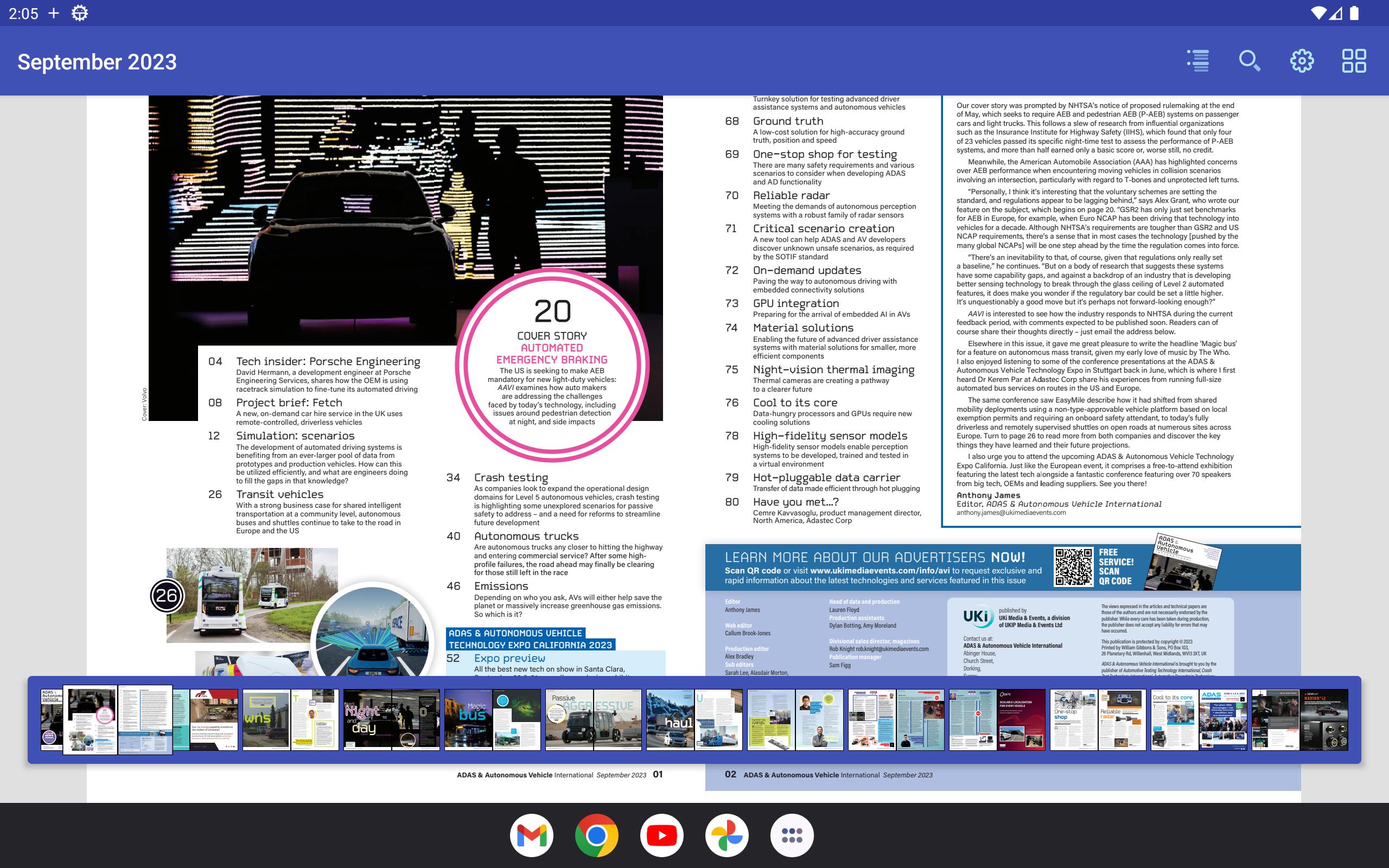Tap the UKi publisher logo
The height and width of the screenshot is (868, 1389).
pyautogui.click(x=978, y=617)
